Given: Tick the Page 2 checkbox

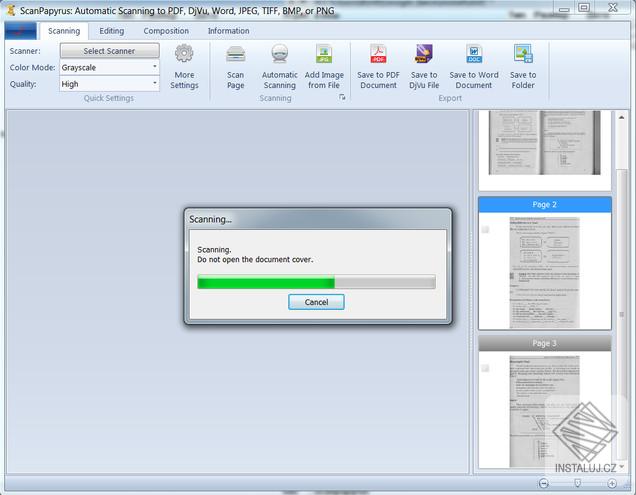Looking at the screenshot, I should 485,230.
